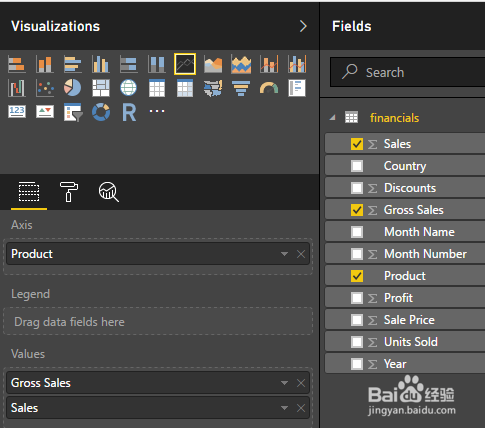This screenshot has height=428, width=485.
Task: Open the Format paint roller tab
Action: click(69, 192)
